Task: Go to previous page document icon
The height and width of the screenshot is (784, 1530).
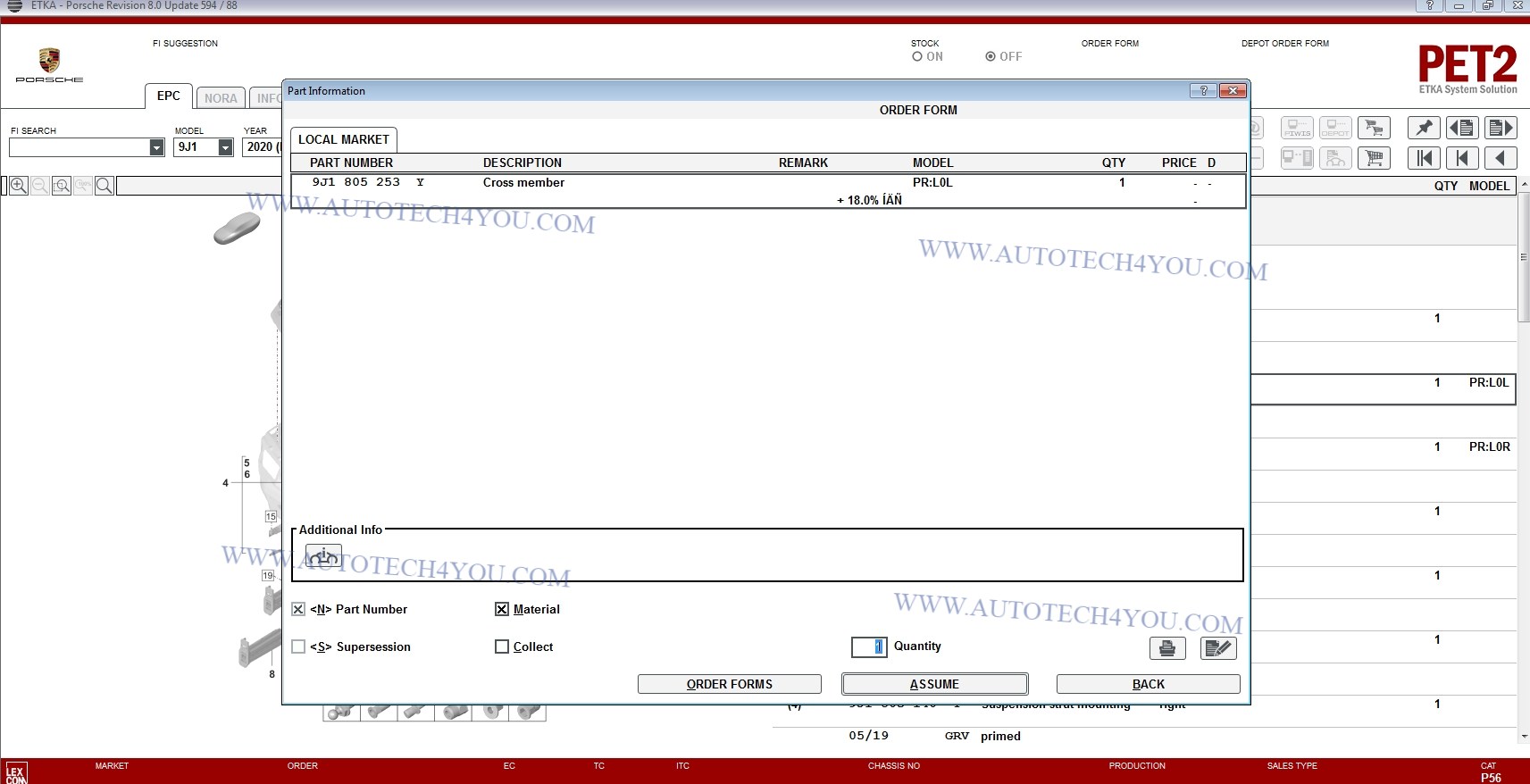Action: pyautogui.click(x=1462, y=128)
